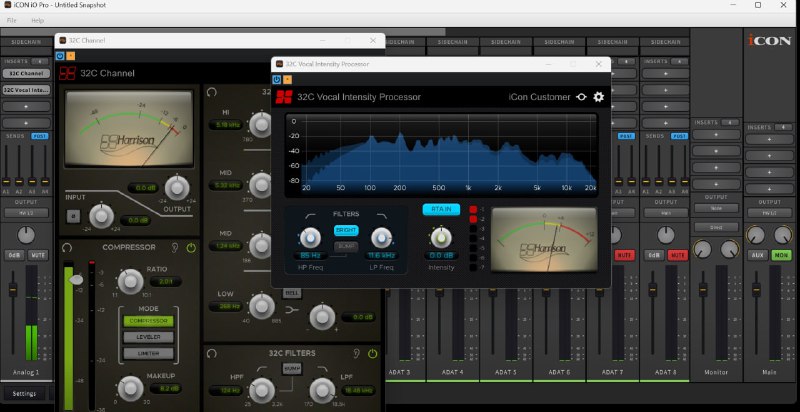
Task: Click the 85 Hz HP Freq value field
Action: tap(310, 256)
